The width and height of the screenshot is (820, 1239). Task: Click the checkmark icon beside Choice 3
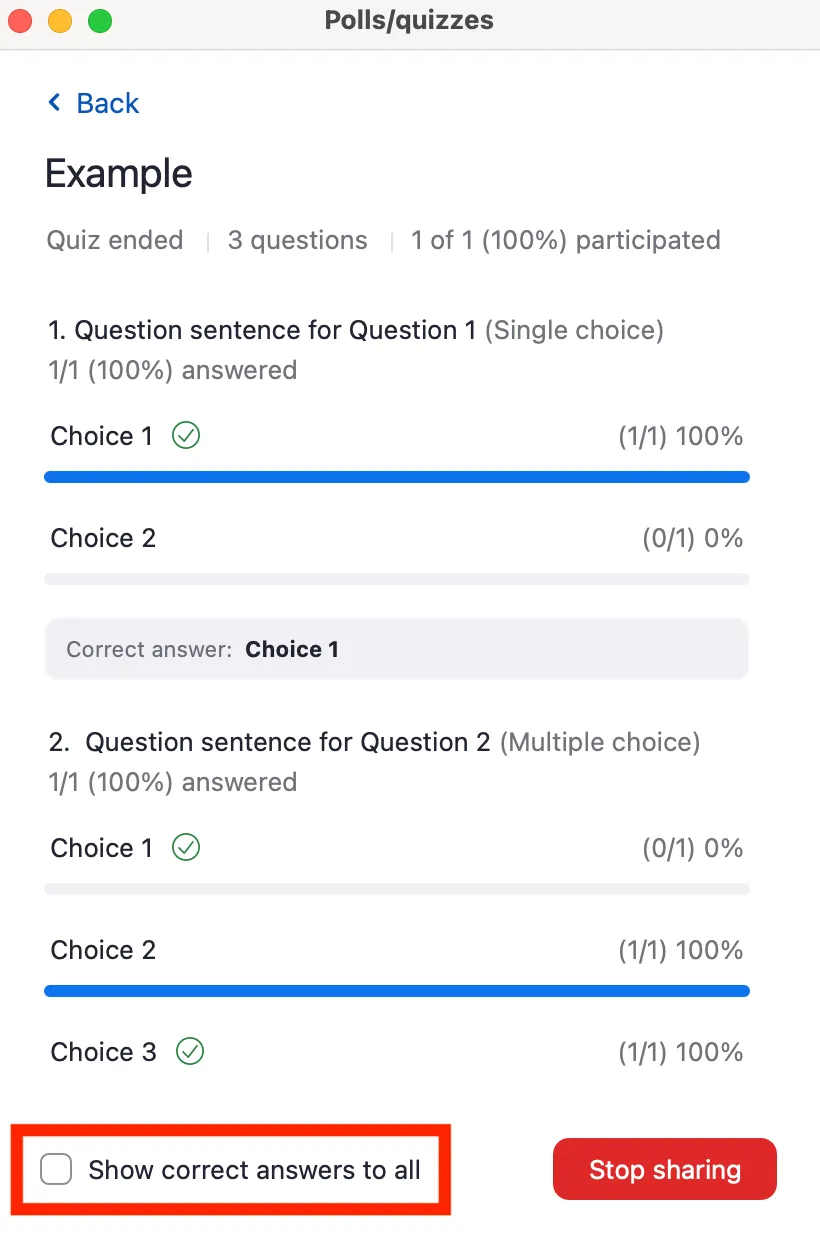click(189, 1051)
